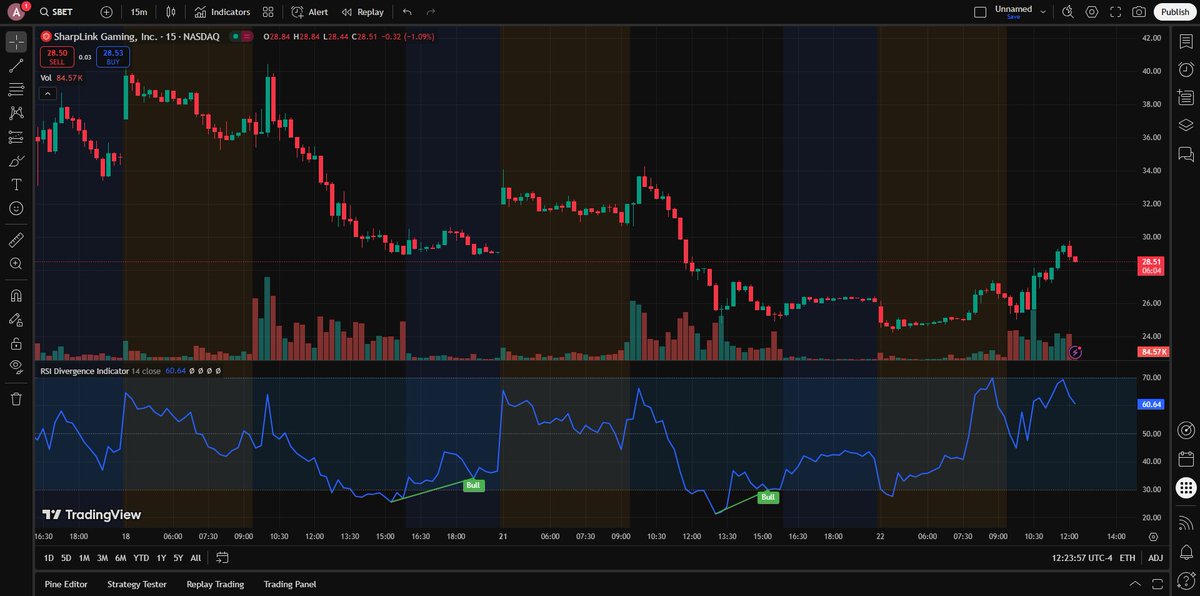The height and width of the screenshot is (596, 1200).
Task: Open the alerts clock panel in the right sidebar
Action: (1186, 69)
